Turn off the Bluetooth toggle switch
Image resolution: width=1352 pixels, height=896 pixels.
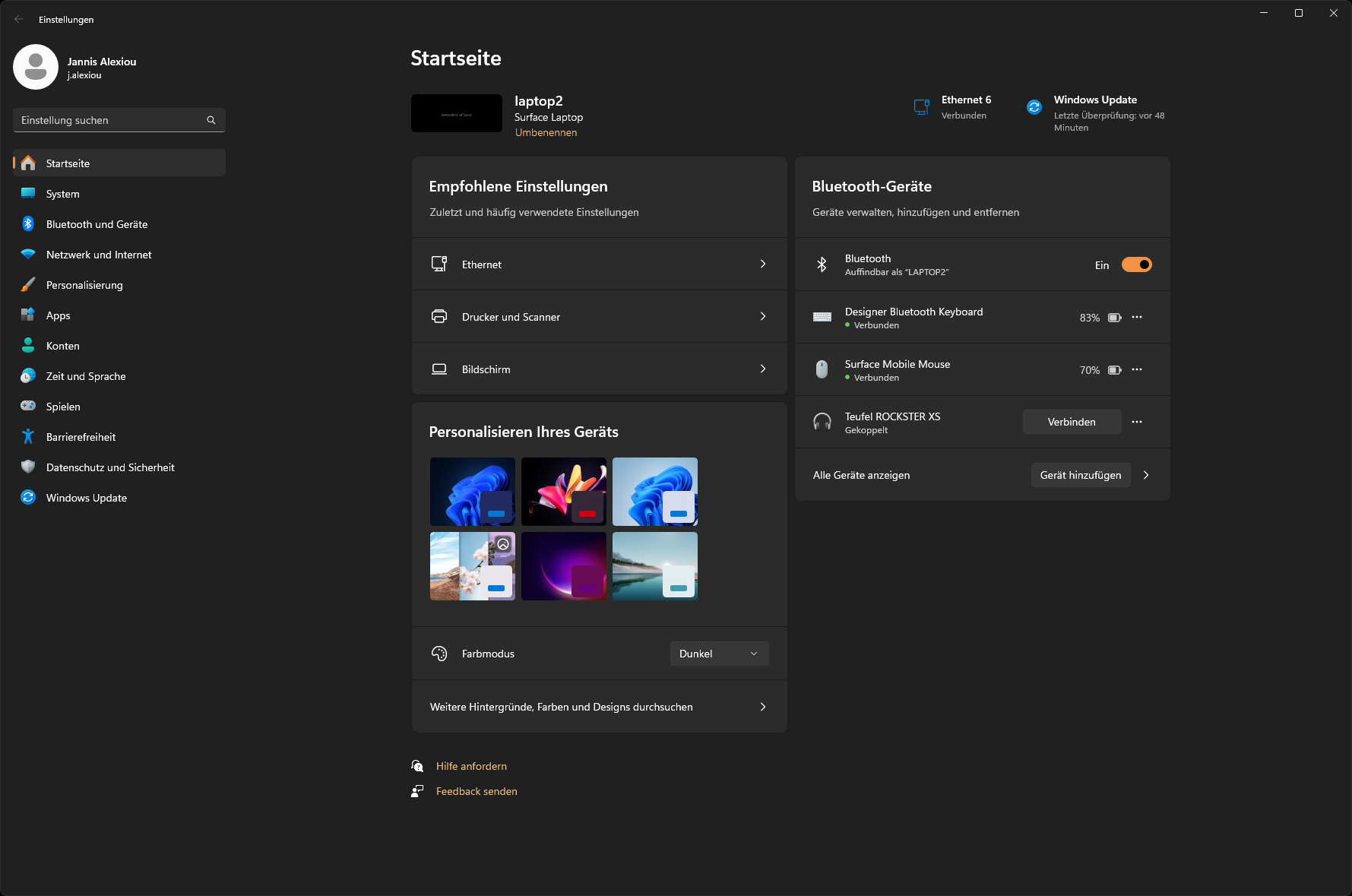click(1137, 264)
